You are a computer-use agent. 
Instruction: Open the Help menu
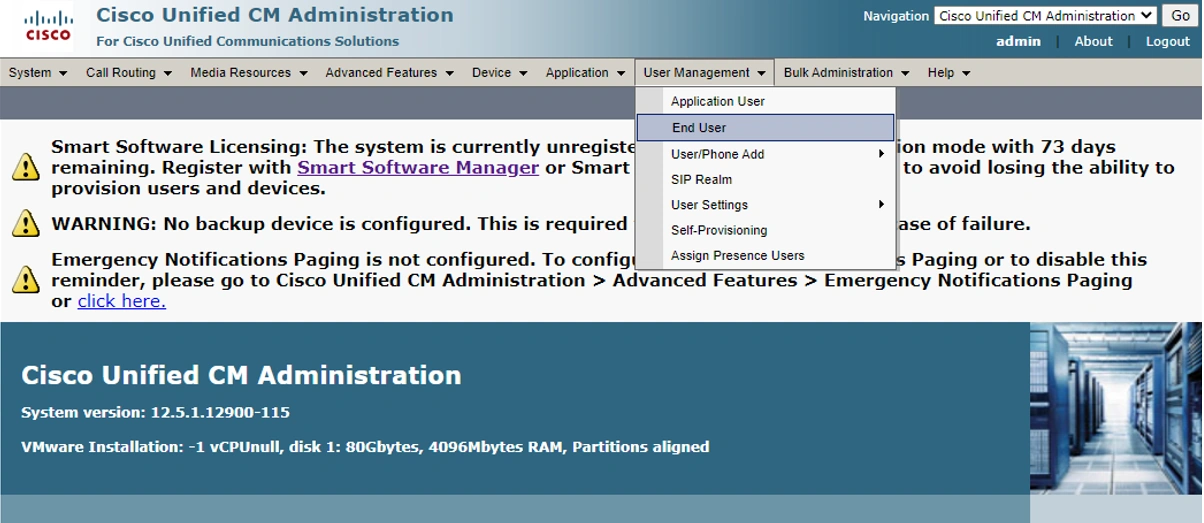tap(948, 73)
